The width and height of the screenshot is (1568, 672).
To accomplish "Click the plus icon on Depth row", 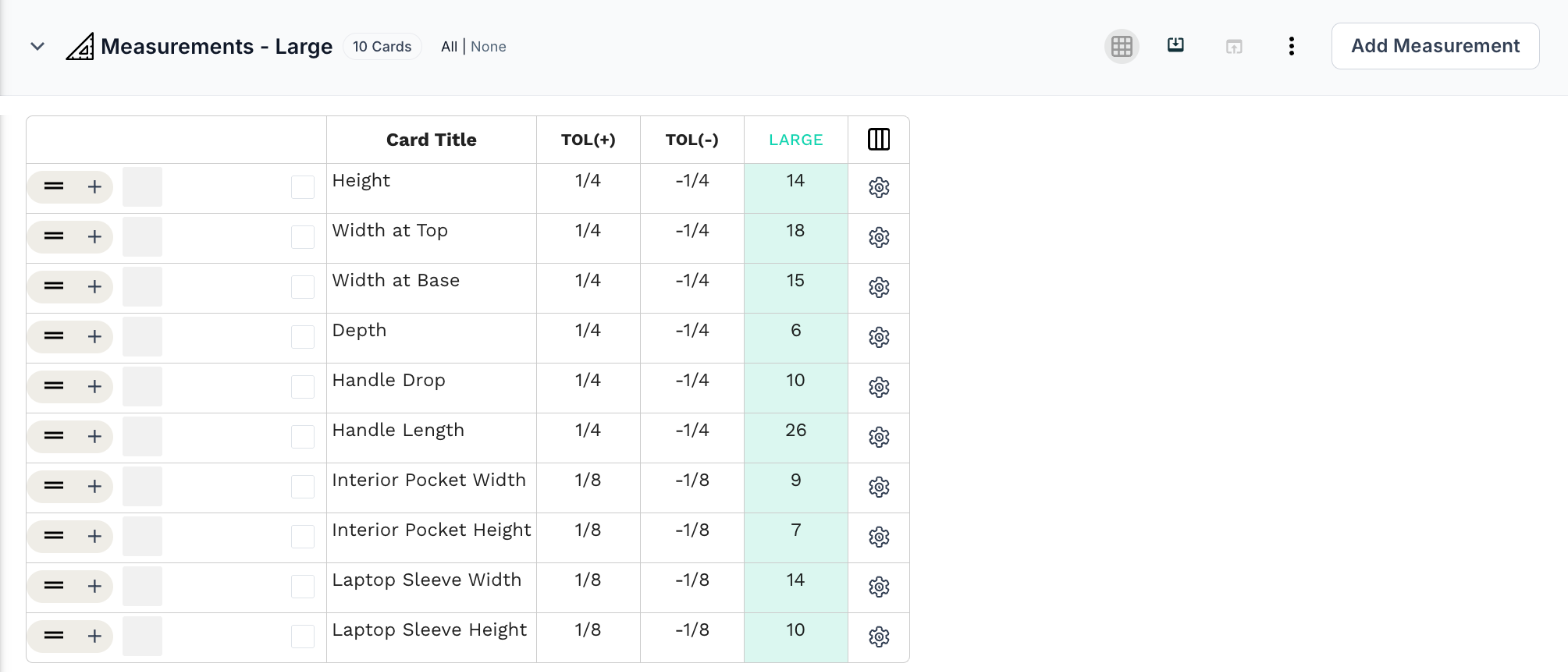I will (94, 336).
